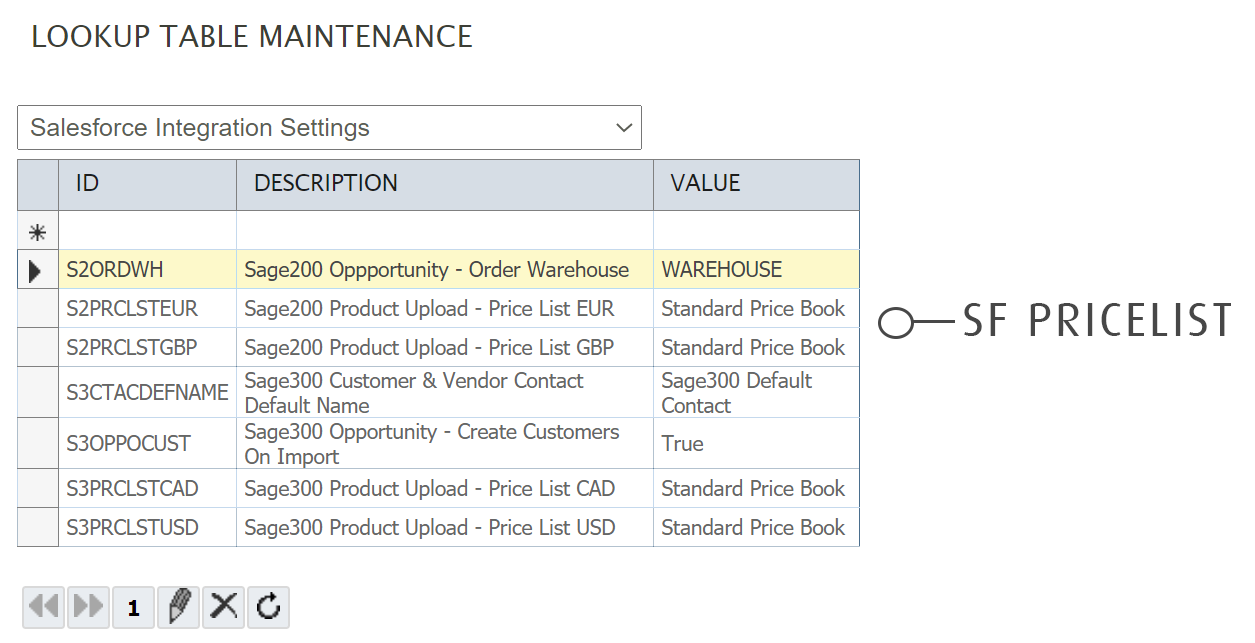This screenshot has width=1255, height=643.
Task: Click the asterisk new-row marker
Action: pyautogui.click(x=38, y=232)
